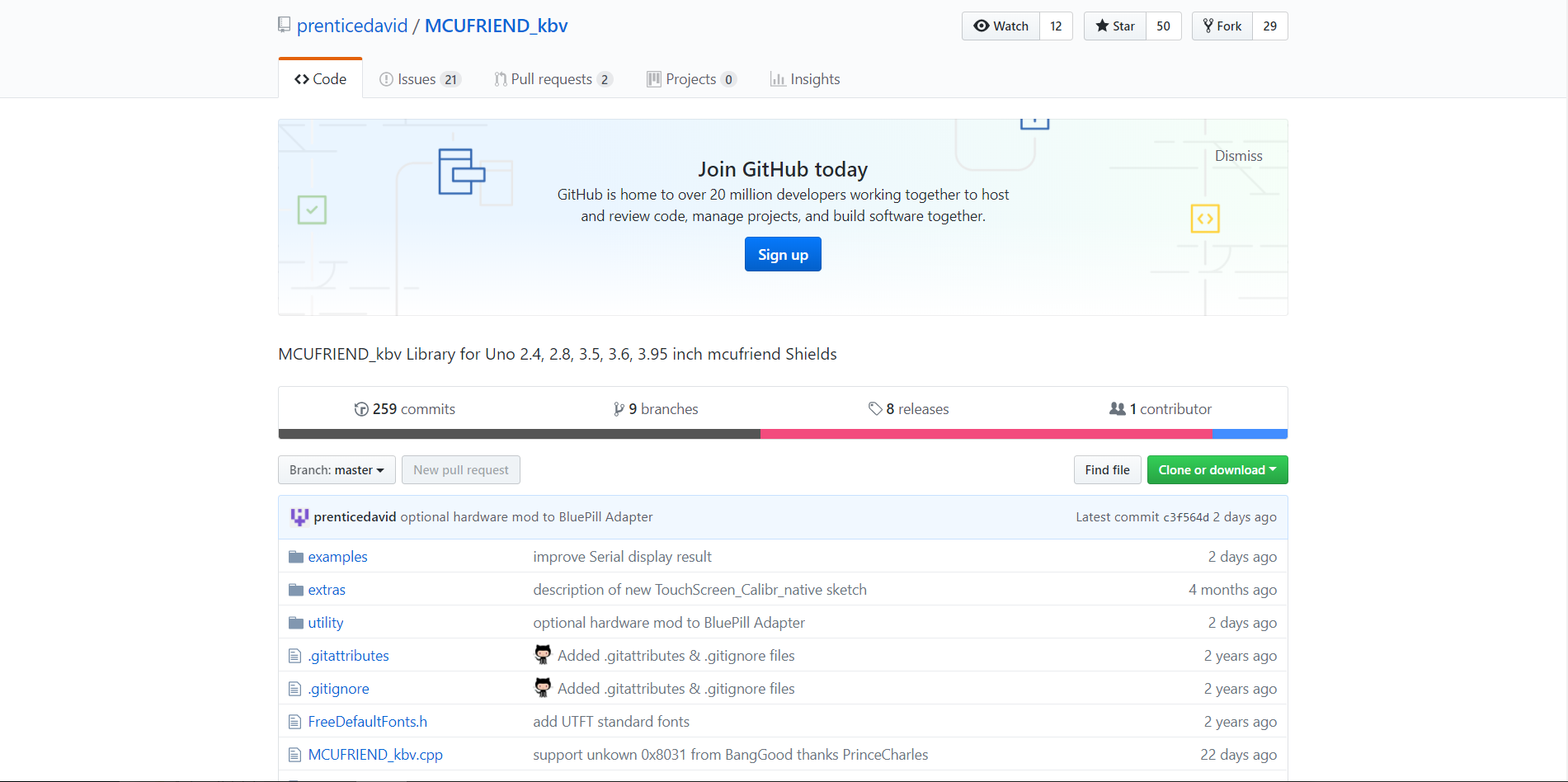Viewport: 1568px width, 782px height.
Task: Dismiss the Join GitHub banner
Action: 1238,156
